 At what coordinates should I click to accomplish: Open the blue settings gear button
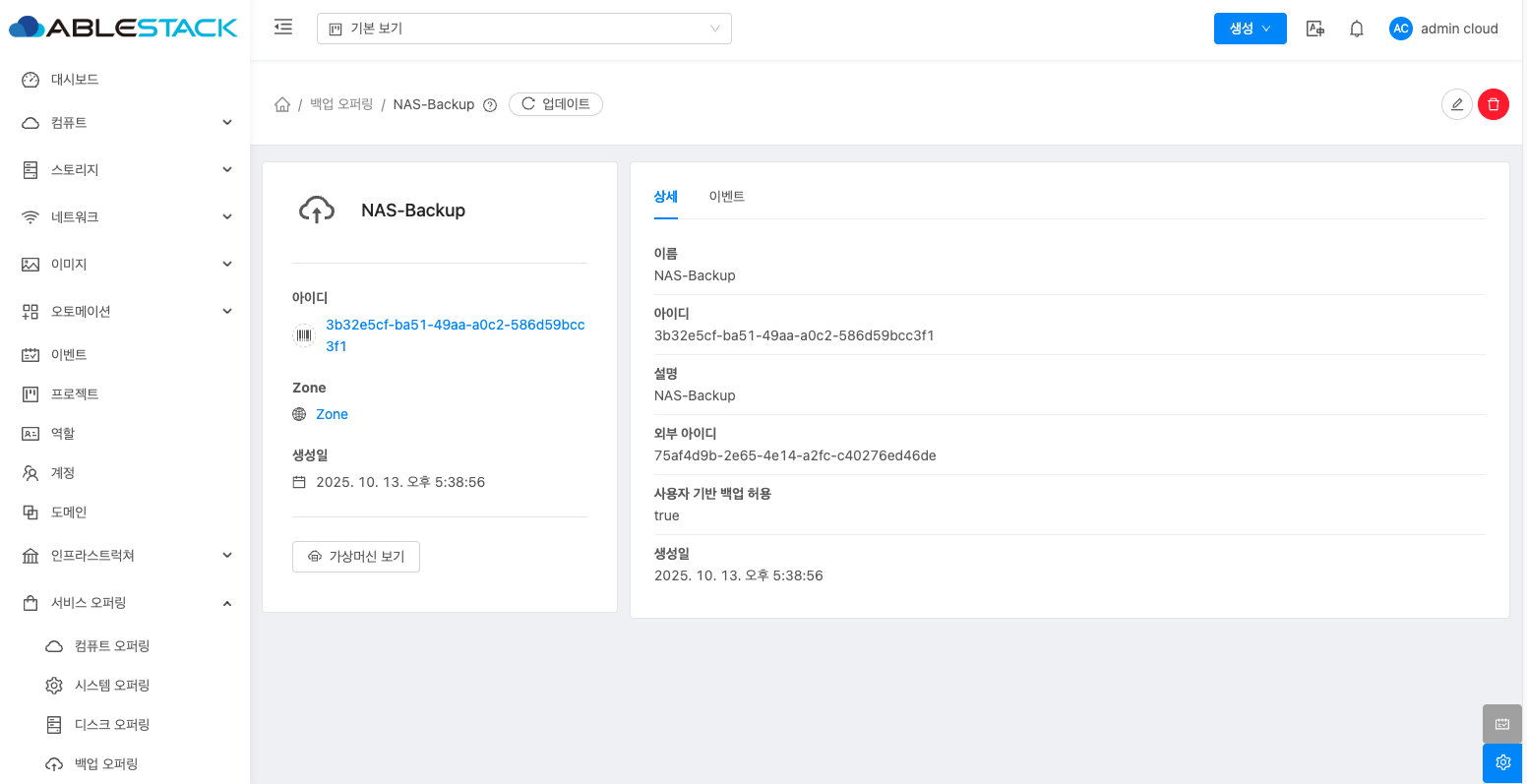point(1502,762)
